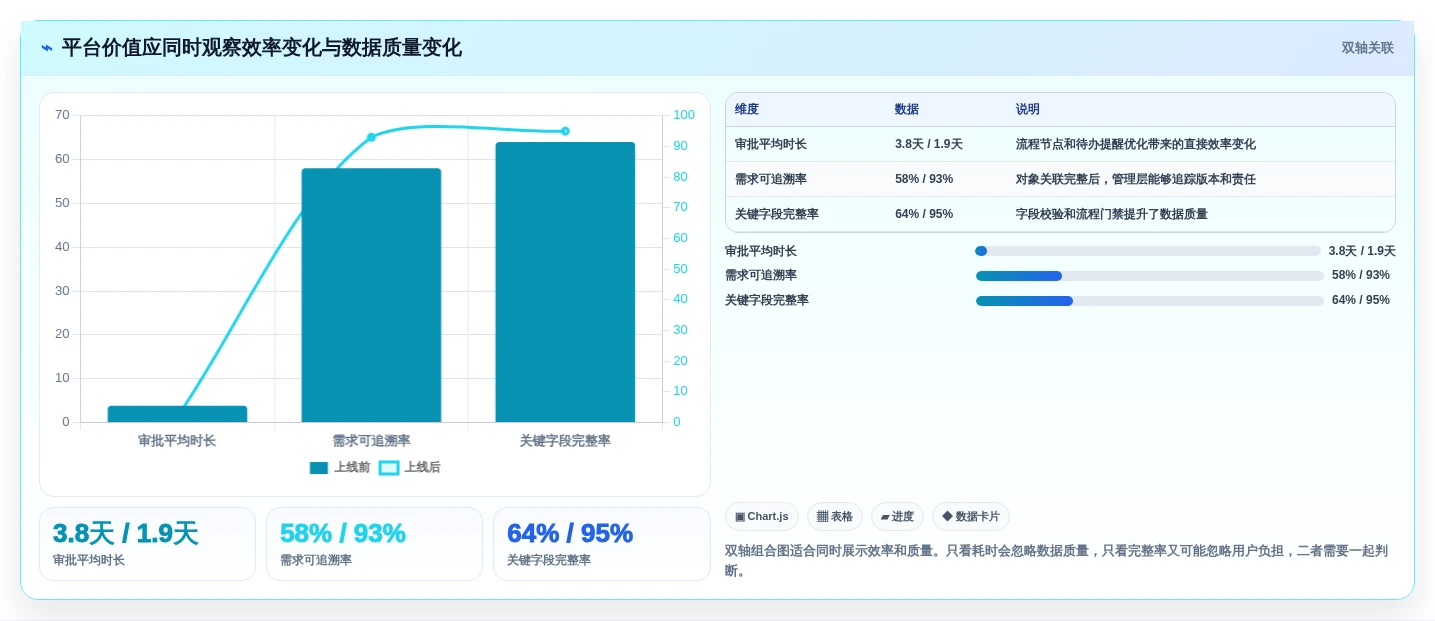1435x621 pixels.
Task: Click the 审批平均时长 progress row label
Action: 761,251
